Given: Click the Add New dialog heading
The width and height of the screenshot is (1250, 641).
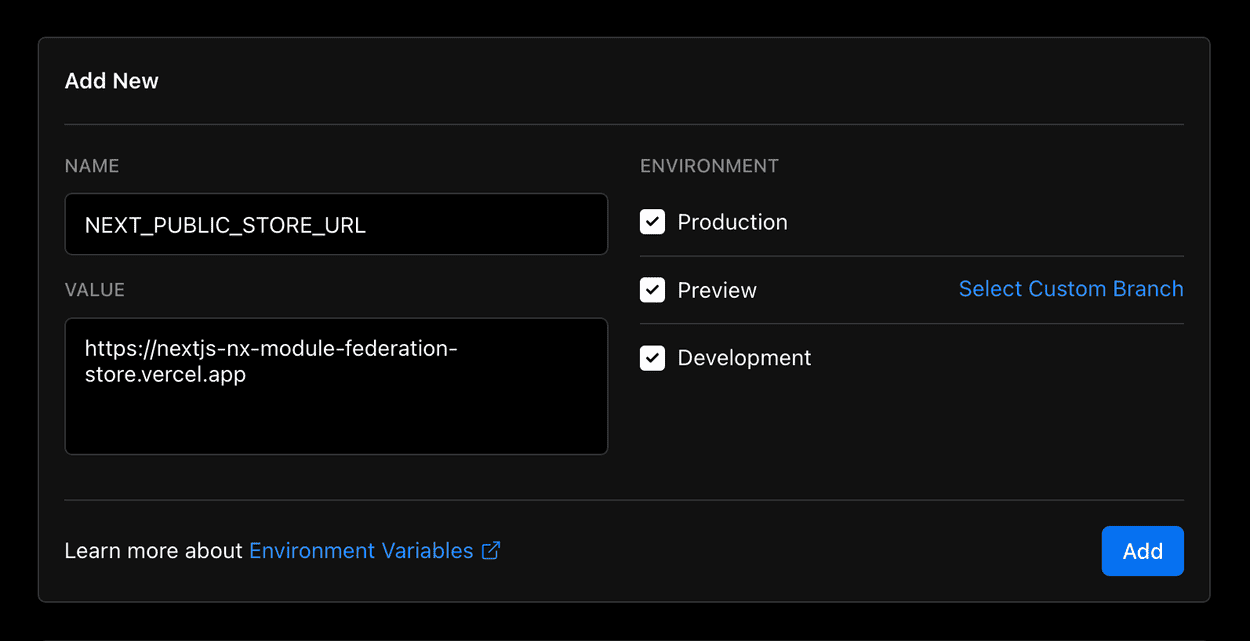Looking at the screenshot, I should [111, 80].
